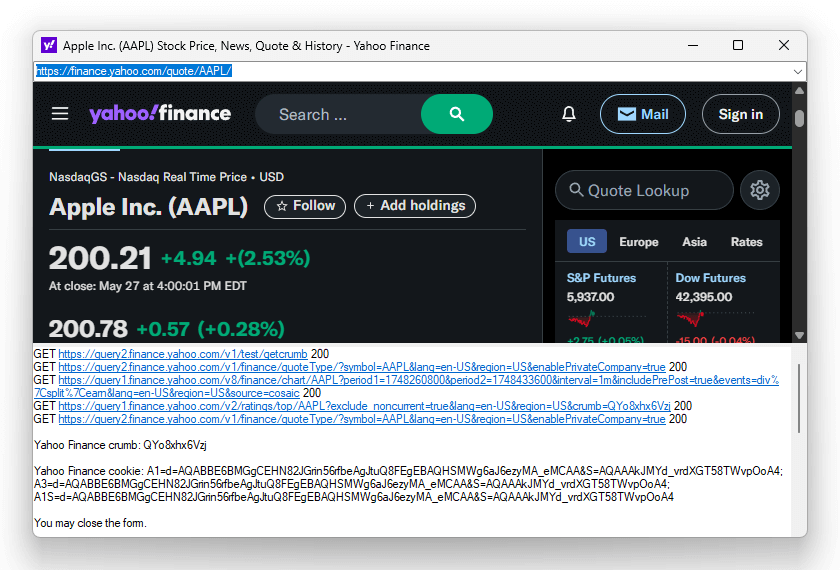Click the log panel scrollbar
The width and height of the screenshot is (840, 570).
pos(799,398)
